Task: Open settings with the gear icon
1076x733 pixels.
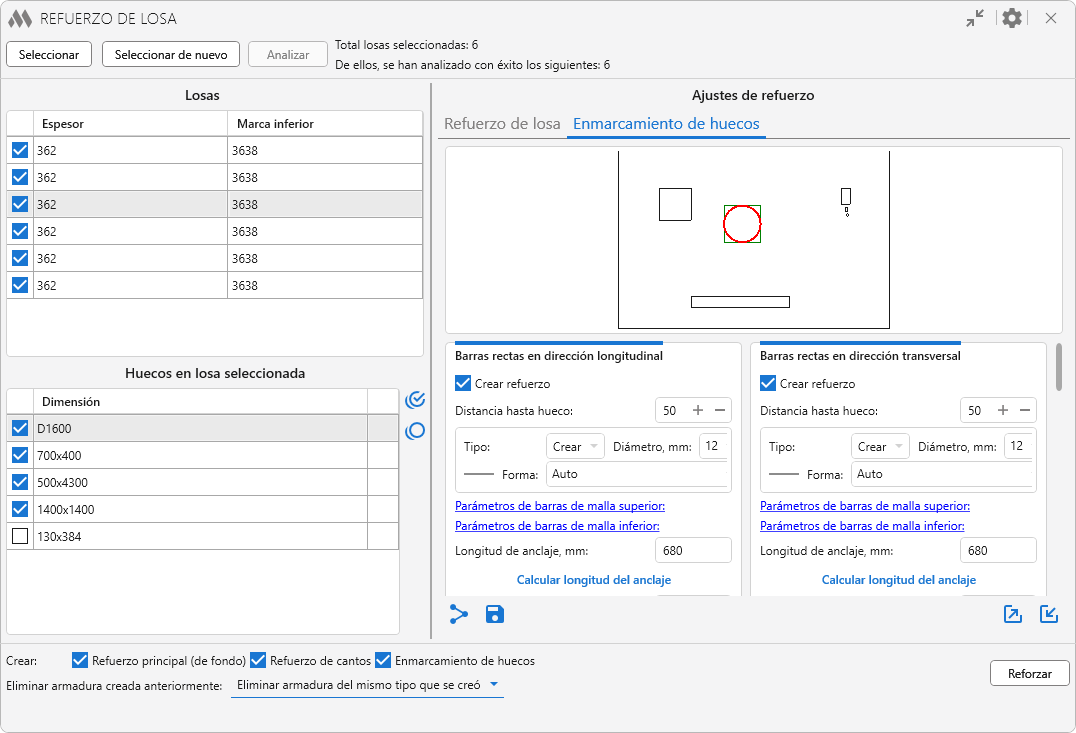Action: pos(1012,18)
